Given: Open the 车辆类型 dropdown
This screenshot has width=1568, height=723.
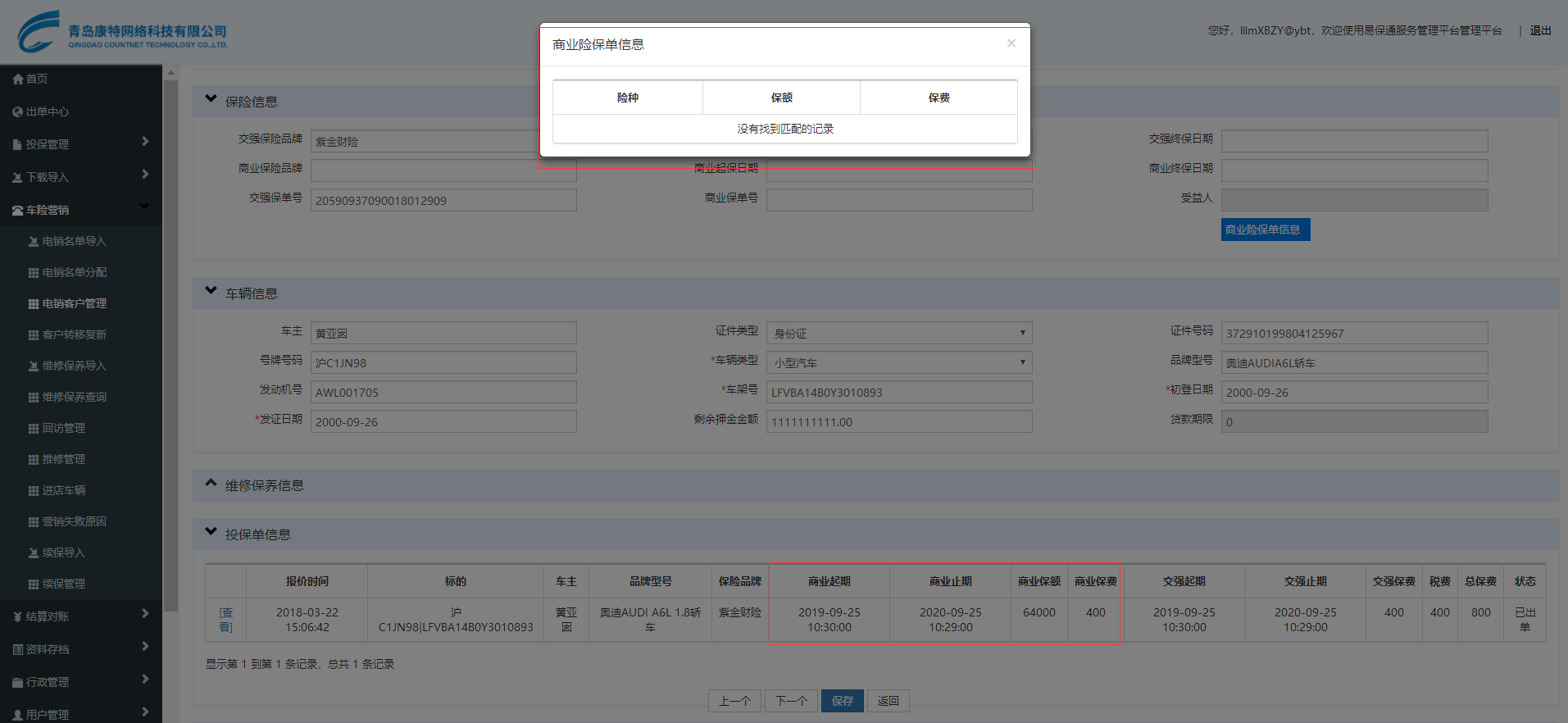Looking at the screenshot, I should 898,362.
